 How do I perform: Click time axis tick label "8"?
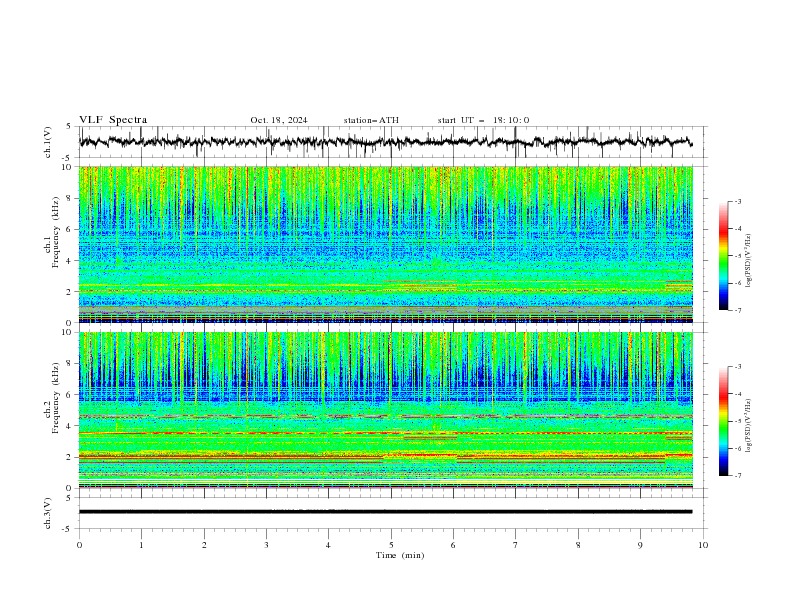tap(578, 545)
